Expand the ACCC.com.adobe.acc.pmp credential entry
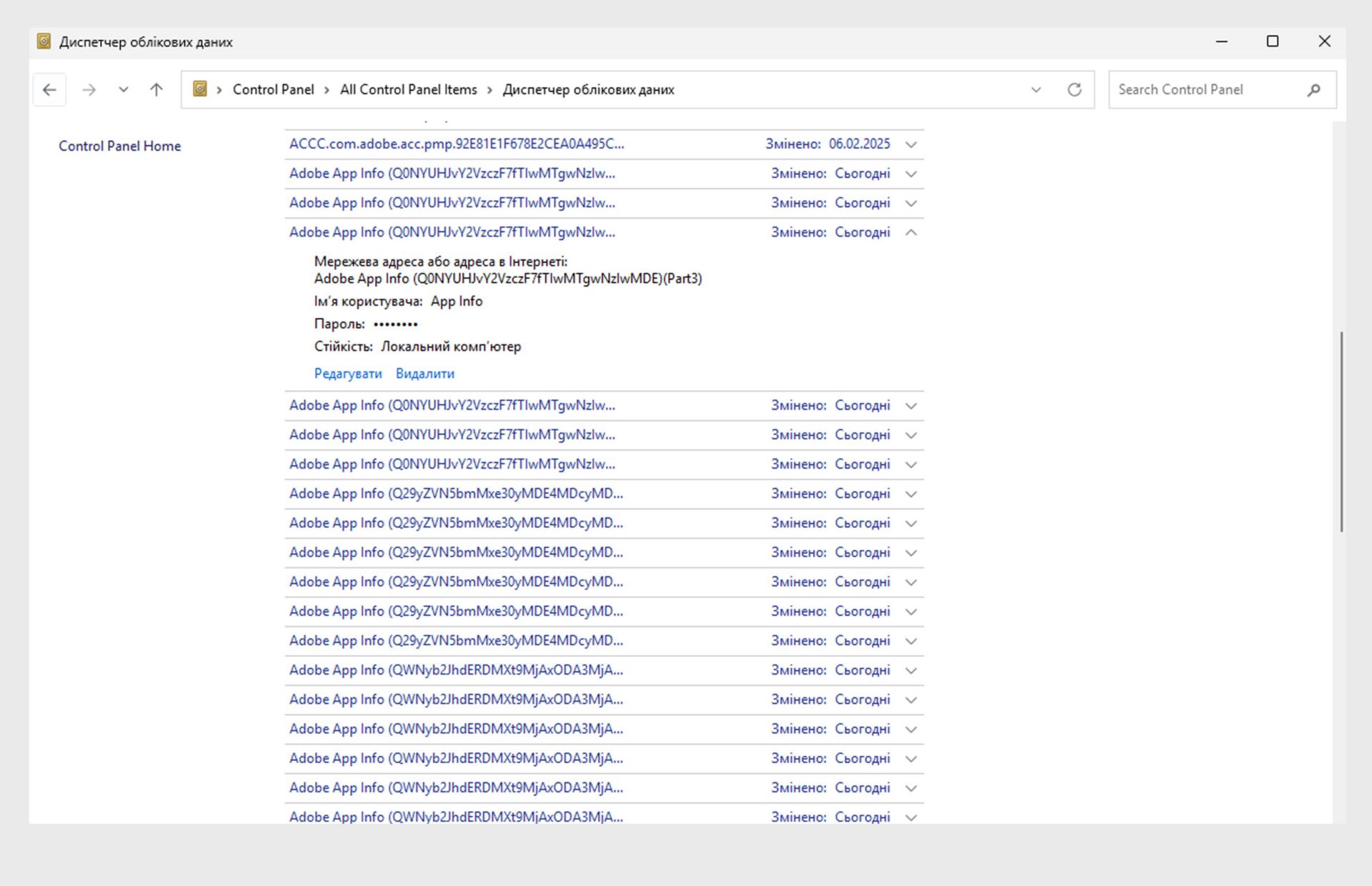The image size is (1372, 886). (911, 144)
